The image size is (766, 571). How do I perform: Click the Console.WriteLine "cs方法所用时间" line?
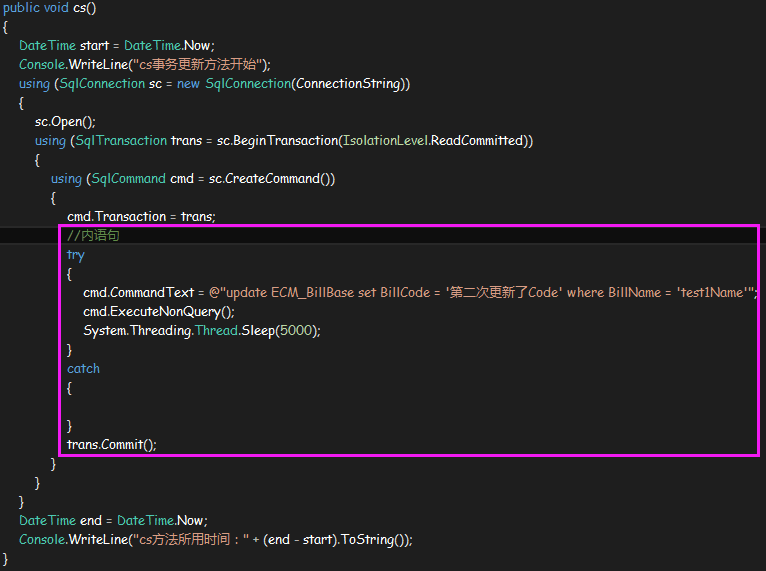(216, 540)
